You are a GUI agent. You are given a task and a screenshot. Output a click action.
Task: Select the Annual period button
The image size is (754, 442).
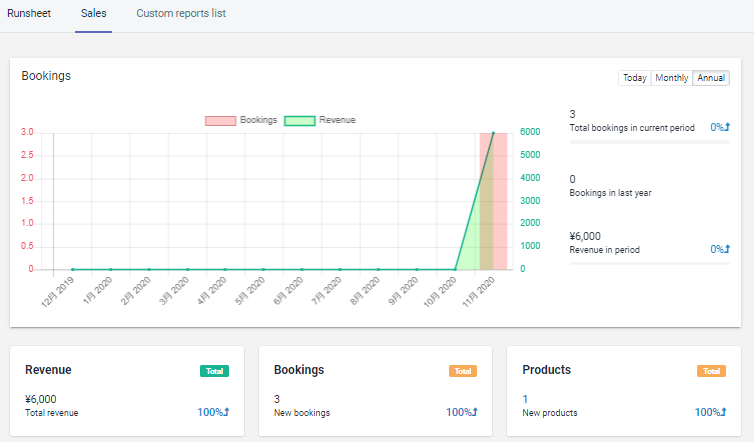click(x=711, y=78)
